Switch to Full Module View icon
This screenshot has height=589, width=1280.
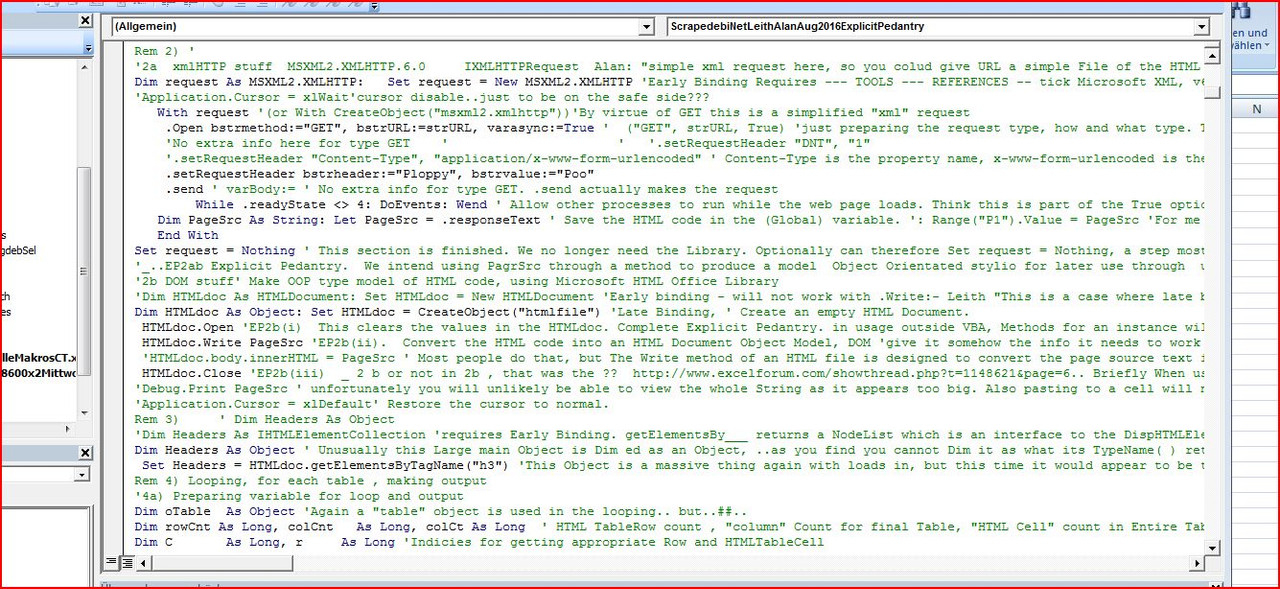click(126, 563)
